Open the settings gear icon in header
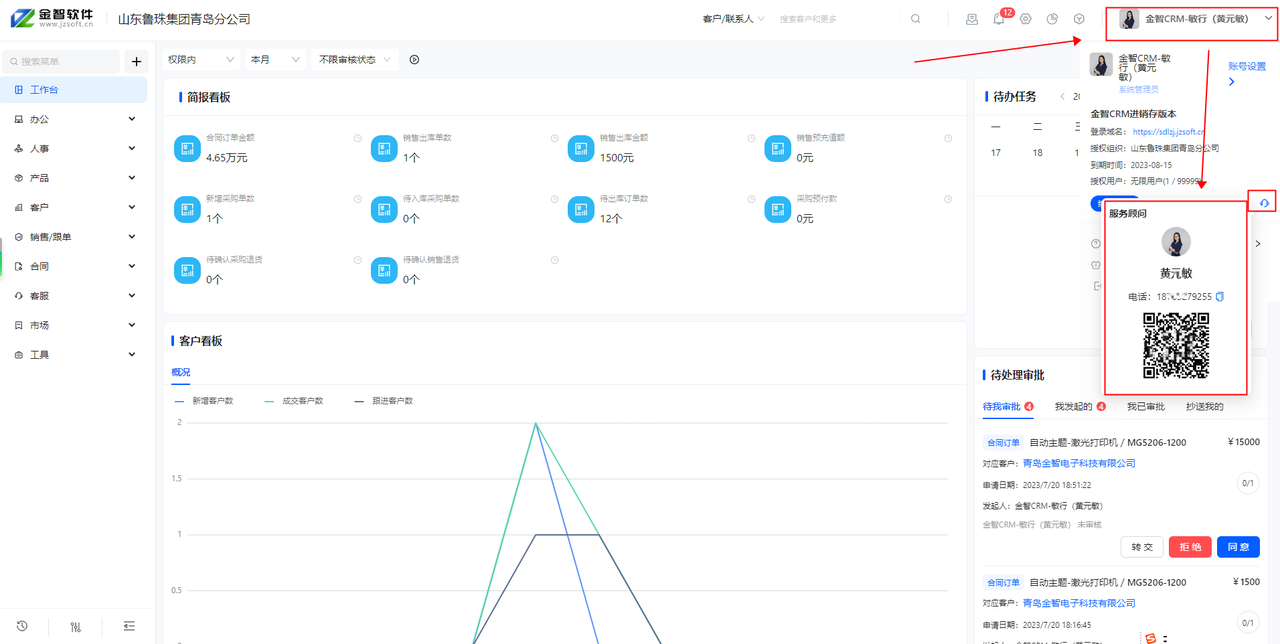1280x644 pixels. click(x=1026, y=19)
